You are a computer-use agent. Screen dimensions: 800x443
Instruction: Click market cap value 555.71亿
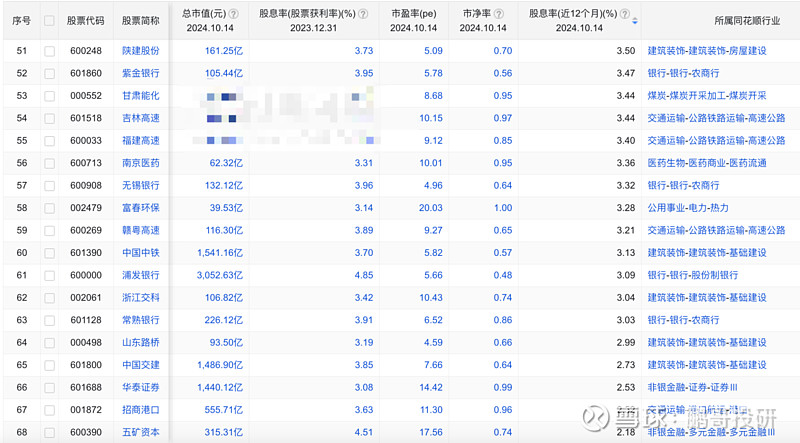click(x=224, y=410)
